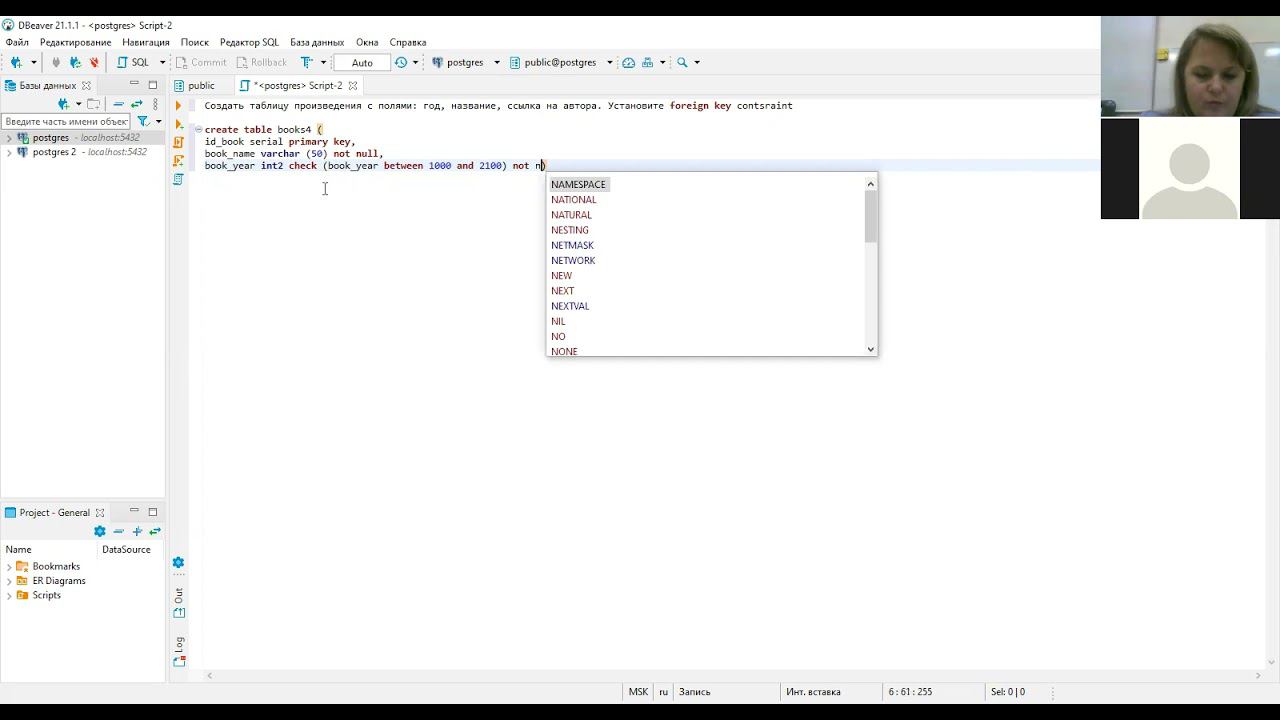This screenshot has width=1280, height=720.
Task: Click the new folder icon in navigator
Action: coord(93,104)
